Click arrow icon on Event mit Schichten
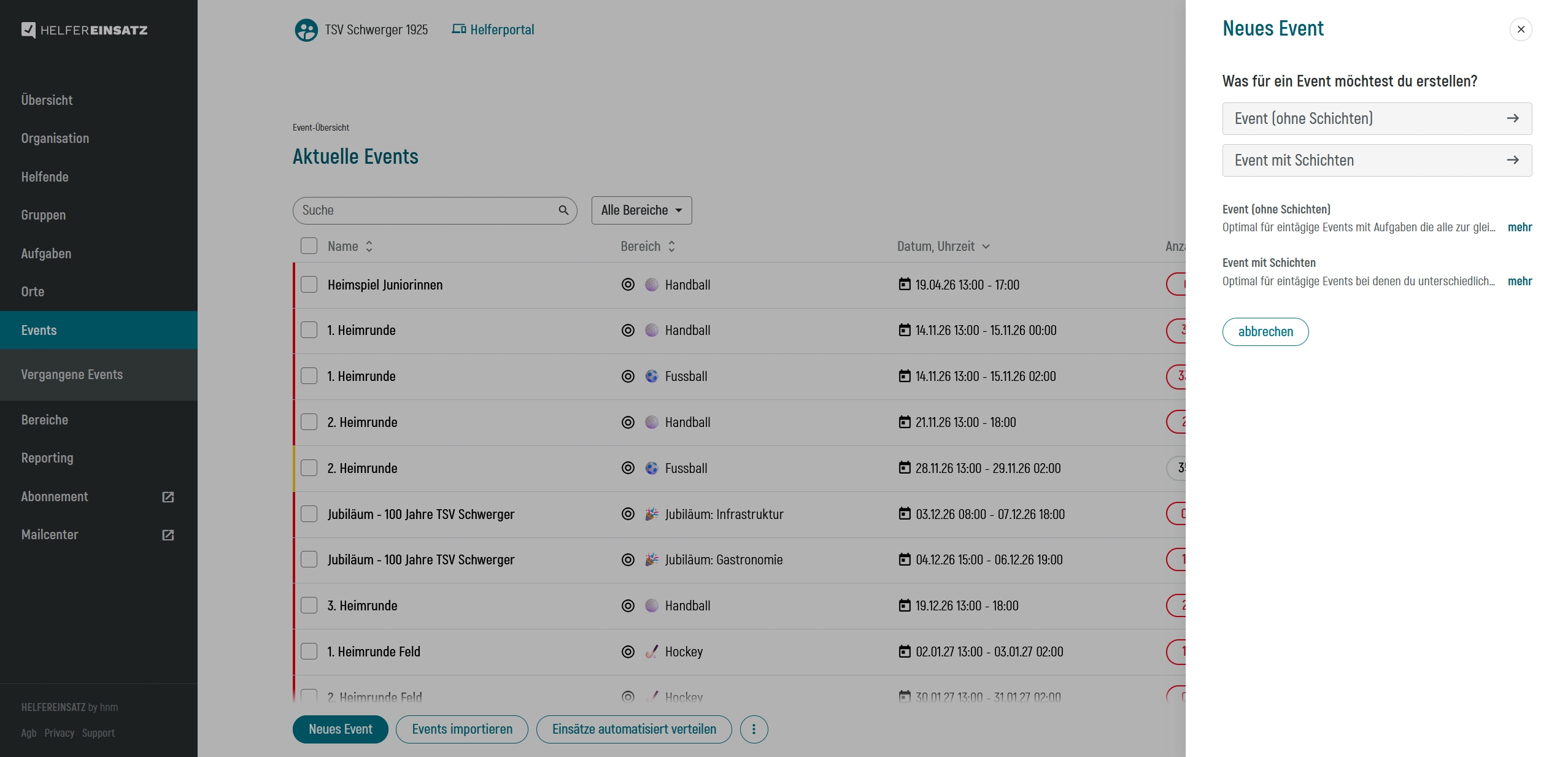Viewport: 1568px width, 757px height. click(x=1512, y=160)
